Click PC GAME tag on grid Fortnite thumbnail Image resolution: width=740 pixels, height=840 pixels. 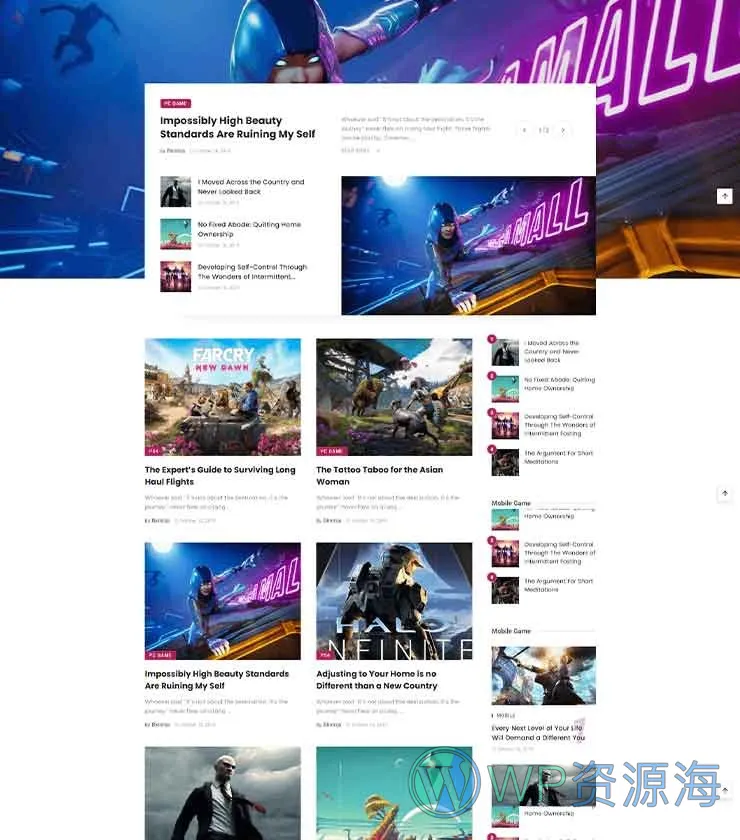click(160, 655)
